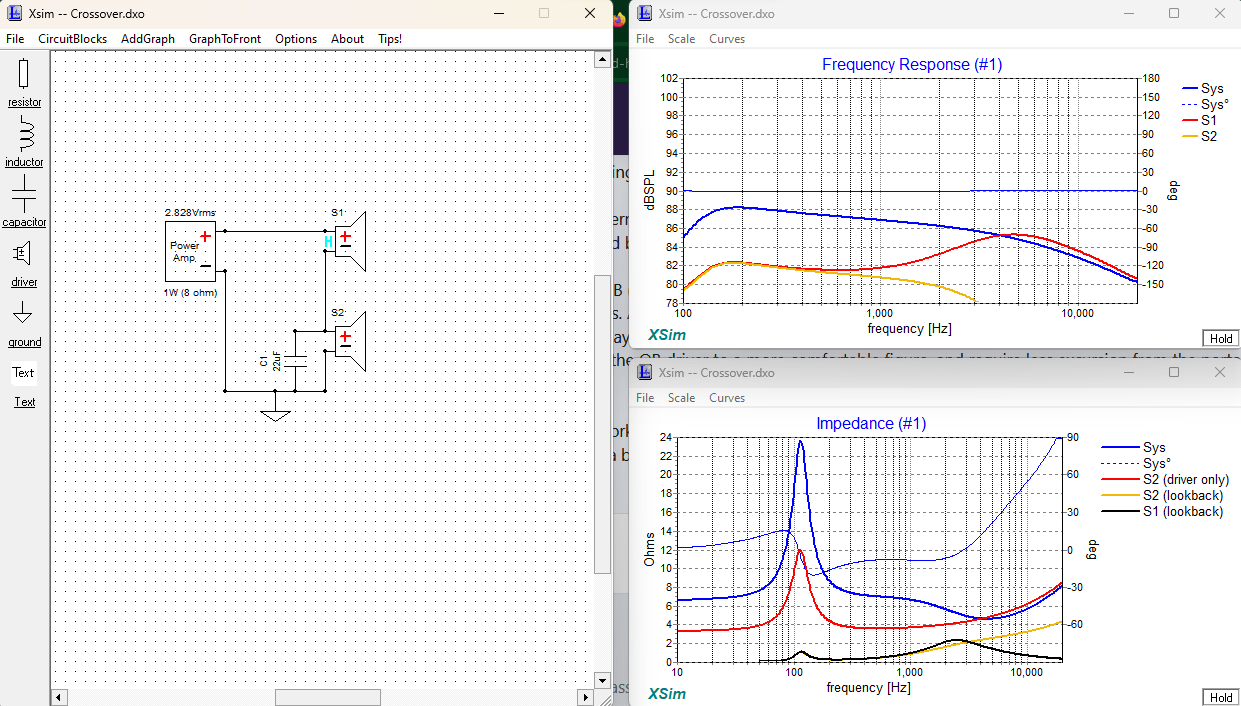The height and width of the screenshot is (706, 1241).
Task: Click Hold button in Impedance graph
Action: pyautogui.click(x=1221, y=697)
